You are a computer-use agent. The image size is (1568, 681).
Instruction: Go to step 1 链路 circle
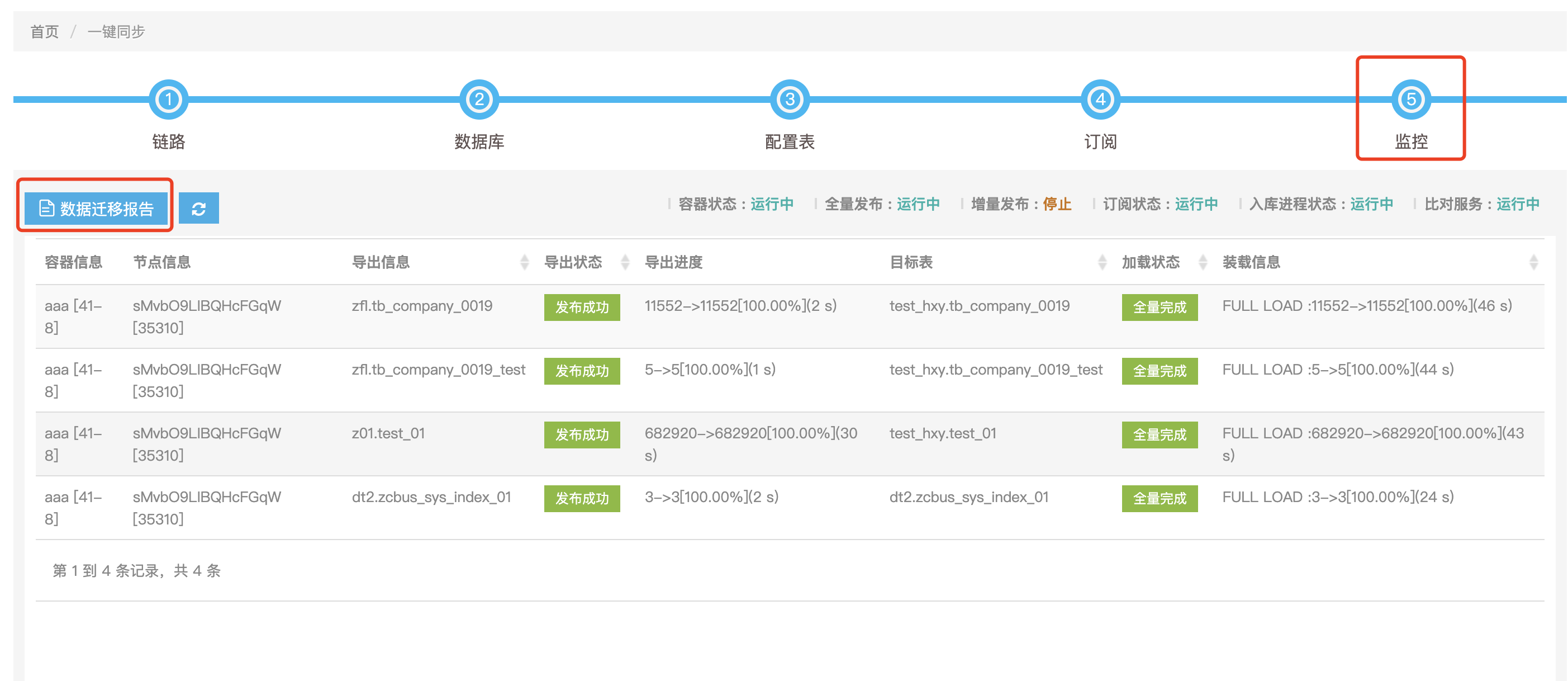click(x=169, y=100)
